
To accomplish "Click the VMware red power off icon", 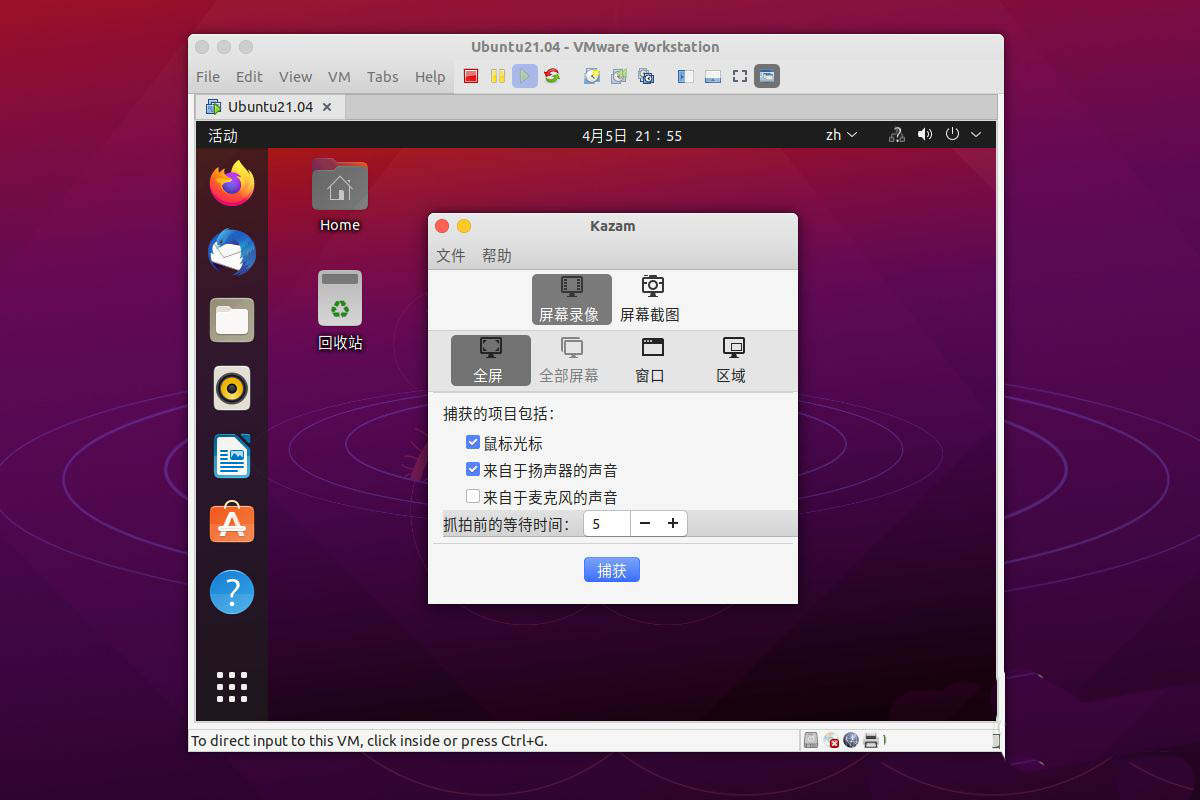I will point(471,76).
